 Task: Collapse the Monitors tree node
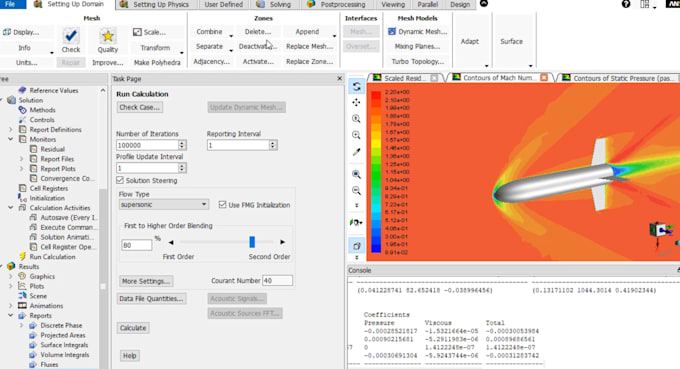pos(11,139)
